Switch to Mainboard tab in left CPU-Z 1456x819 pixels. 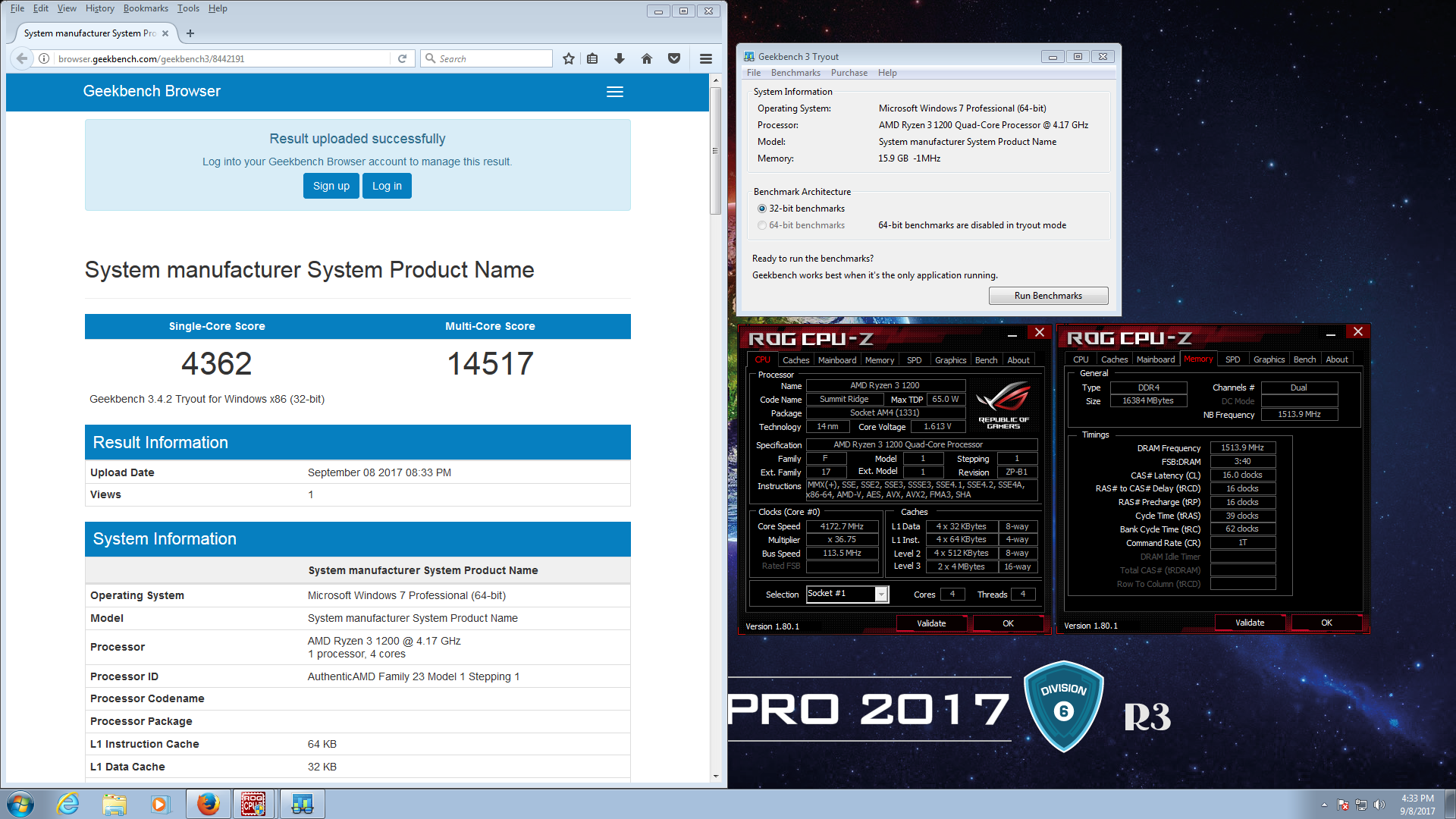(x=837, y=360)
